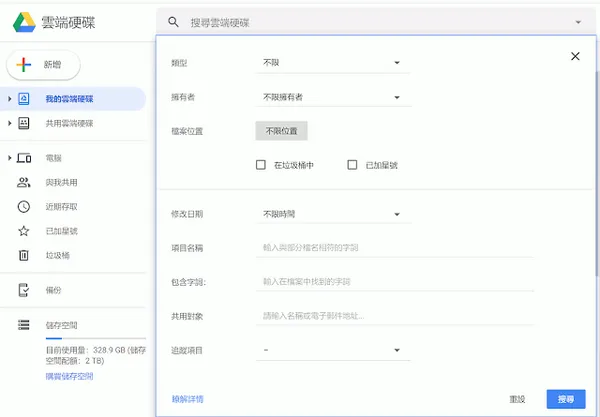Open 已加星號 starred items in sidebar

tap(60, 231)
